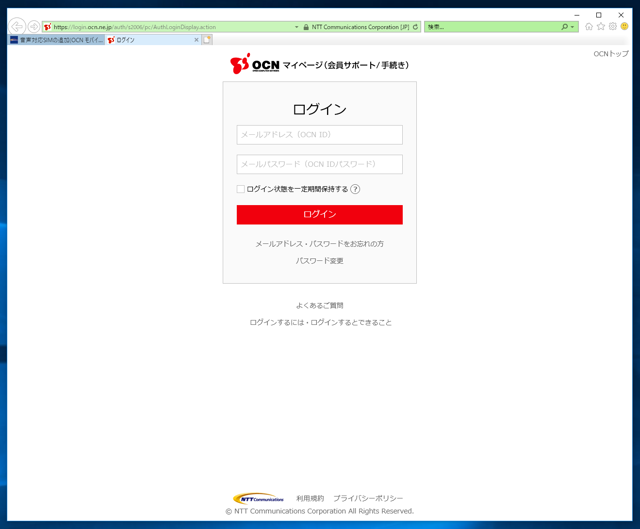View NTT Communications Corporation certificate label
This screenshot has height=529, width=640.
(360, 27)
